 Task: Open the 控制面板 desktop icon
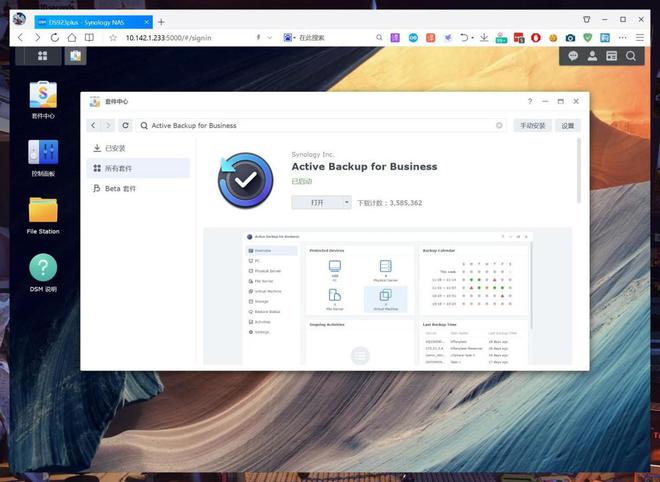(43, 153)
